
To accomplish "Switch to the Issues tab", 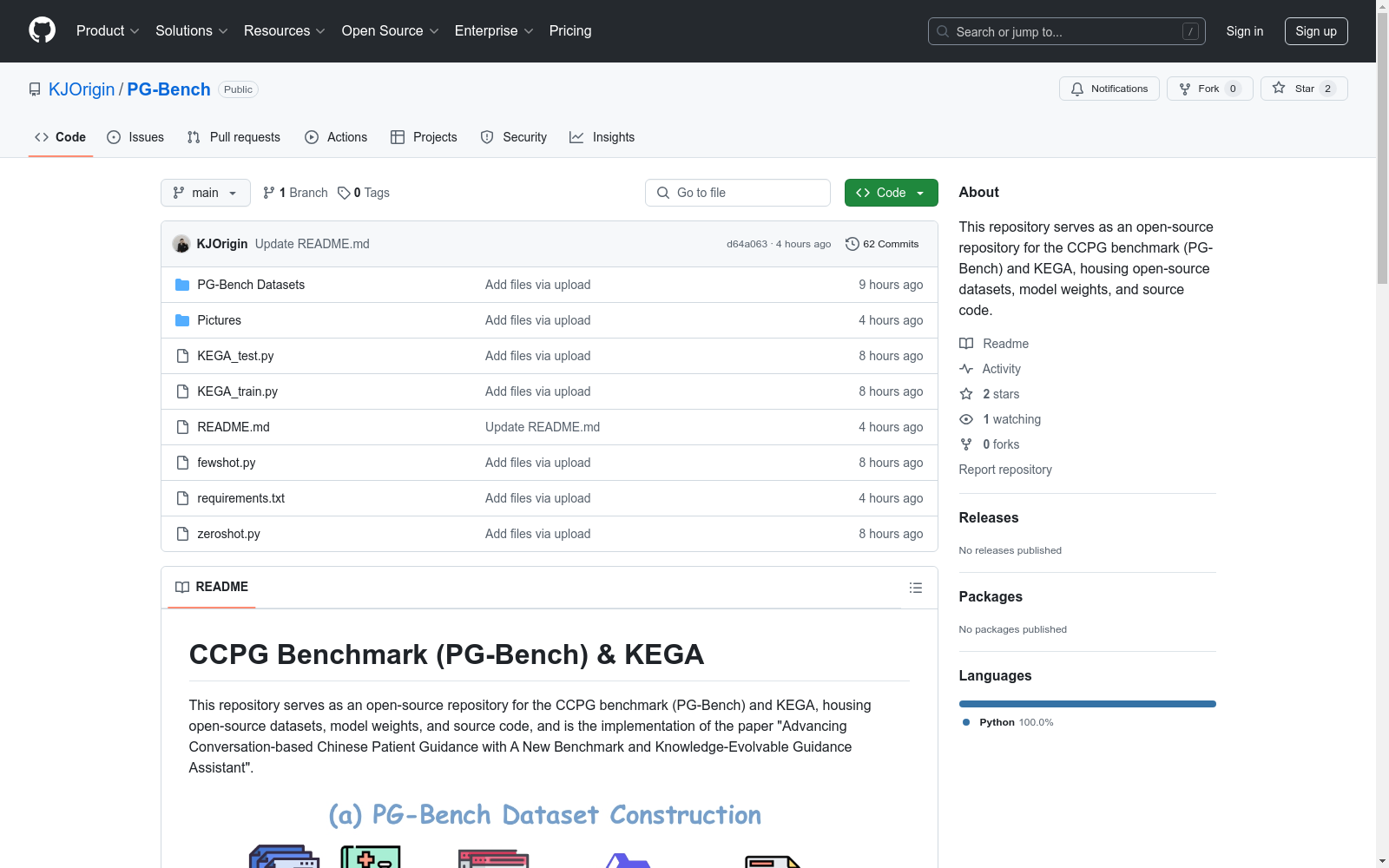I will [x=135, y=137].
